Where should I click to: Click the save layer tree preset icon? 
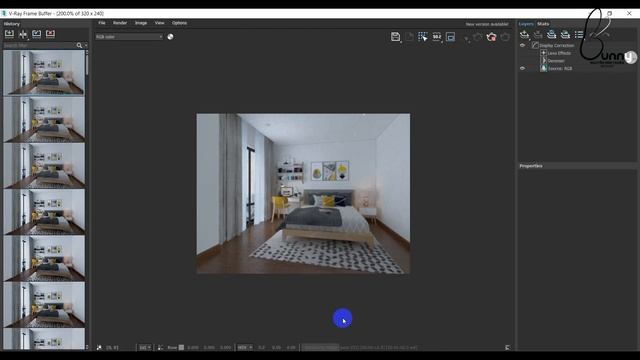pyautogui.click(x=551, y=34)
